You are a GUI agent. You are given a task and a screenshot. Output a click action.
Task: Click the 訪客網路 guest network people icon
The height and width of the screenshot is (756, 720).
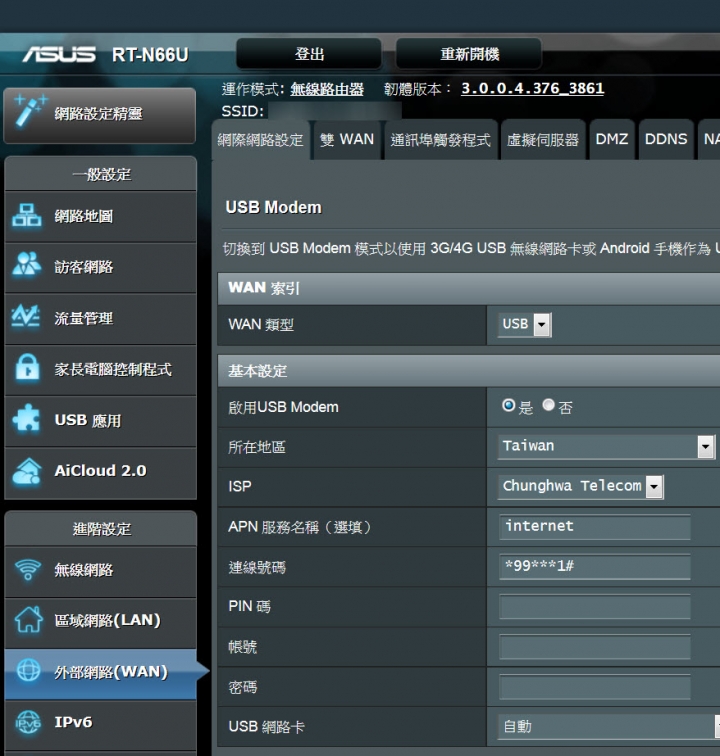(27, 264)
